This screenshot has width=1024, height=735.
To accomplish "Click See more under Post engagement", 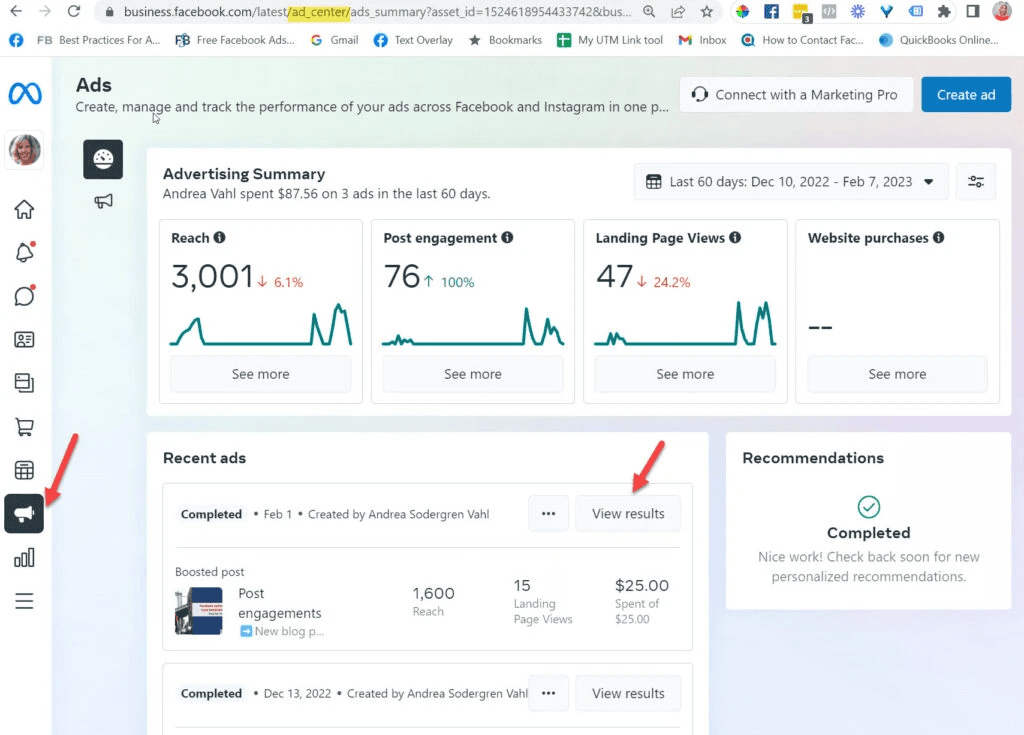I will pyautogui.click(x=473, y=374).
